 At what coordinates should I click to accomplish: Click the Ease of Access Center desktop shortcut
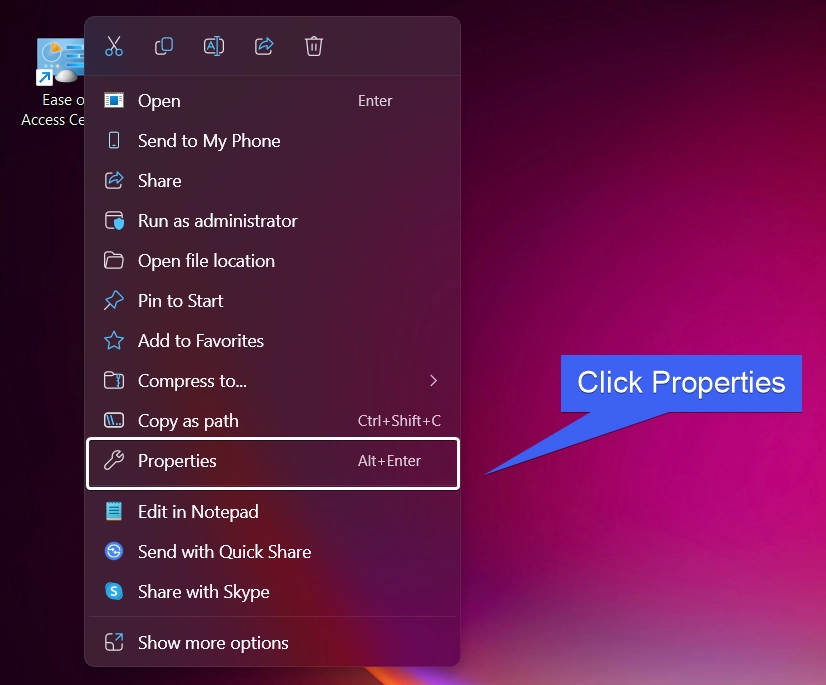pyautogui.click(x=53, y=82)
